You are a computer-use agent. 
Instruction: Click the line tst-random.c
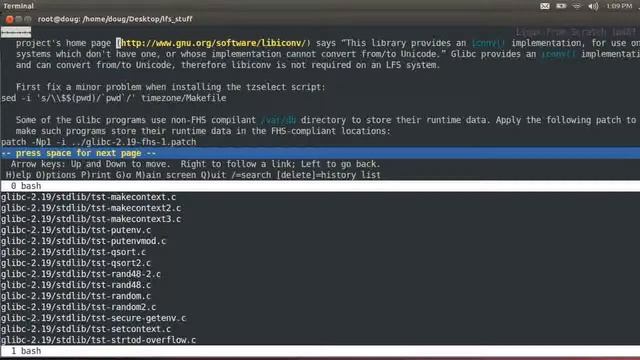coord(76,296)
